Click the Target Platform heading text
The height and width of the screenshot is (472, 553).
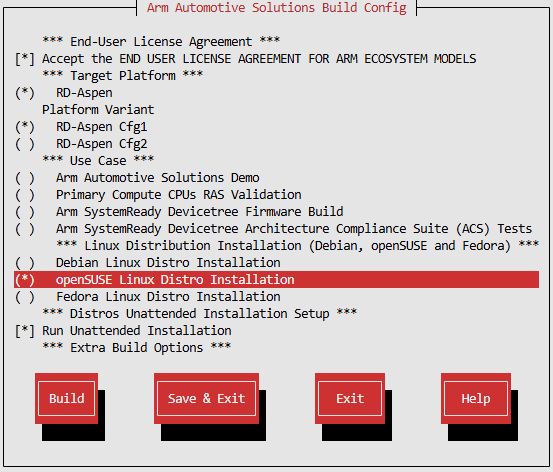click(123, 75)
